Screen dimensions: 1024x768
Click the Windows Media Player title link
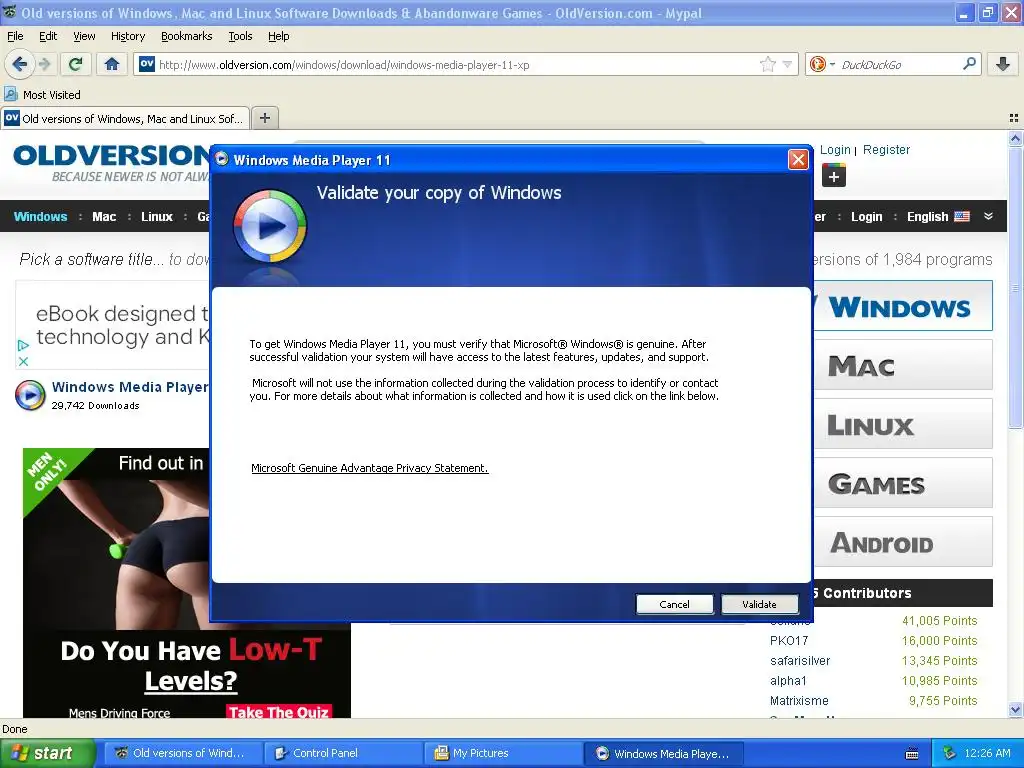(x=130, y=387)
